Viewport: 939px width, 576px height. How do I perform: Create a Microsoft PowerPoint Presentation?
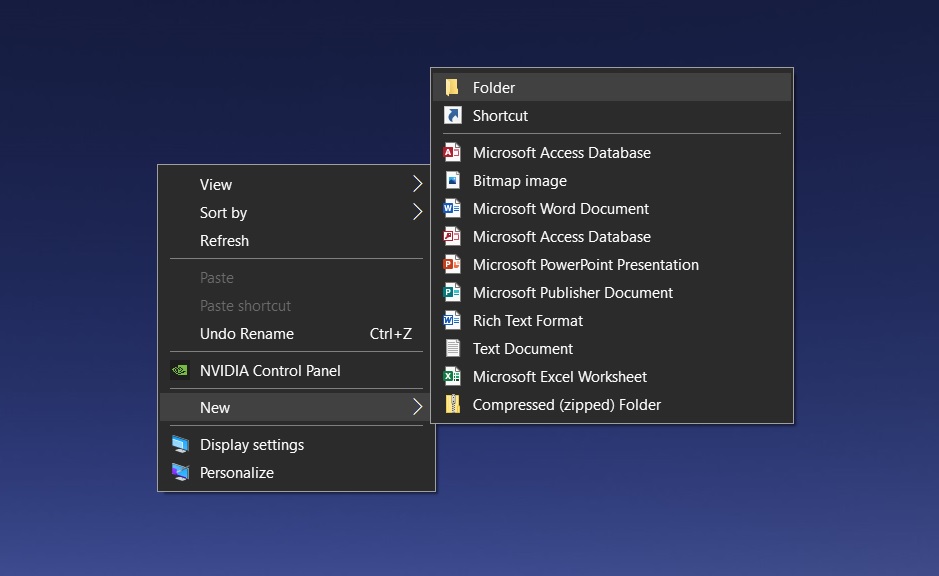click(x=612, y=265)
